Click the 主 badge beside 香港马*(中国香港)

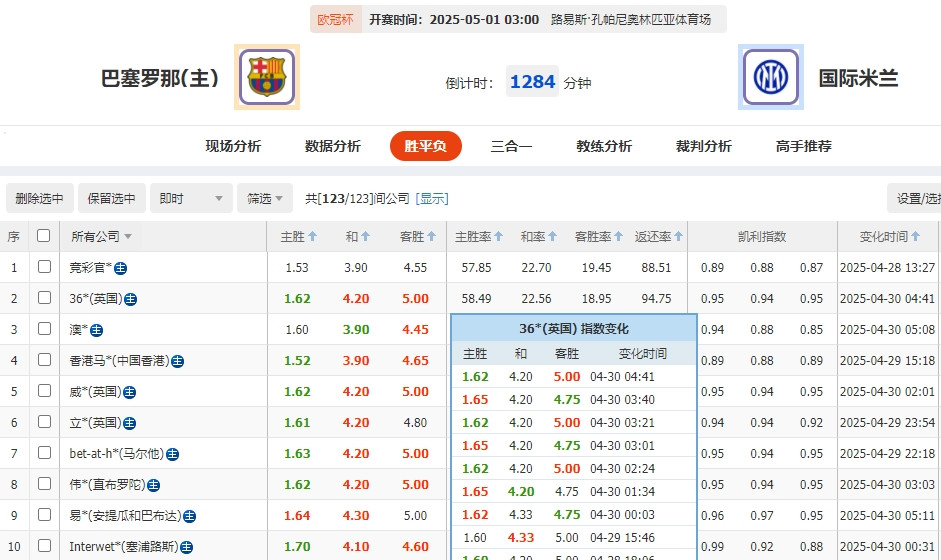pyautogui.click(x=178, y=361)
